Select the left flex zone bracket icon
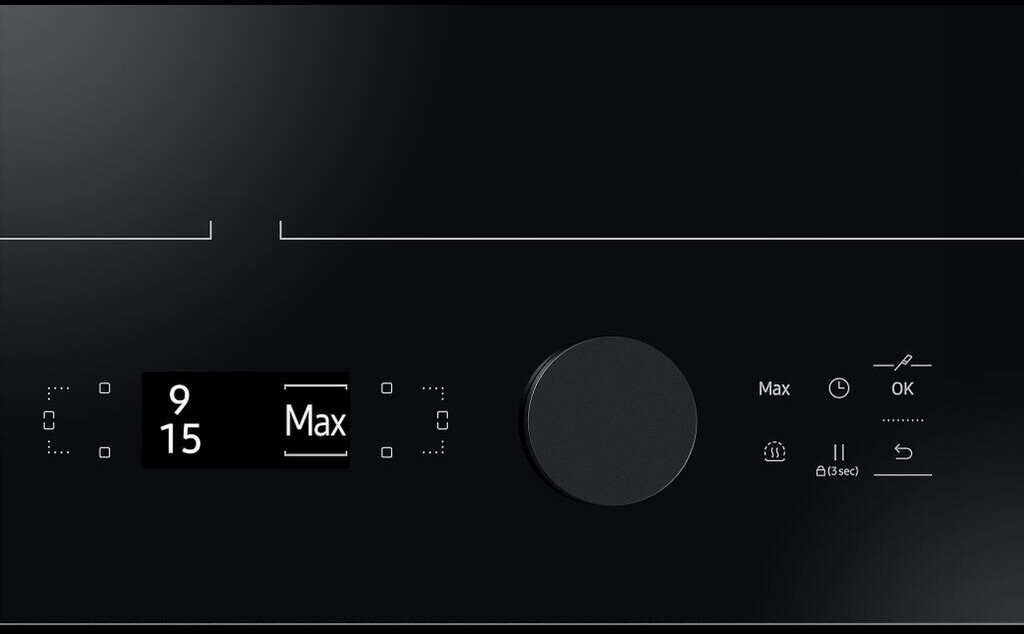Image resolution: width=1024 pixels, height=634 pixels. [49, 420]
